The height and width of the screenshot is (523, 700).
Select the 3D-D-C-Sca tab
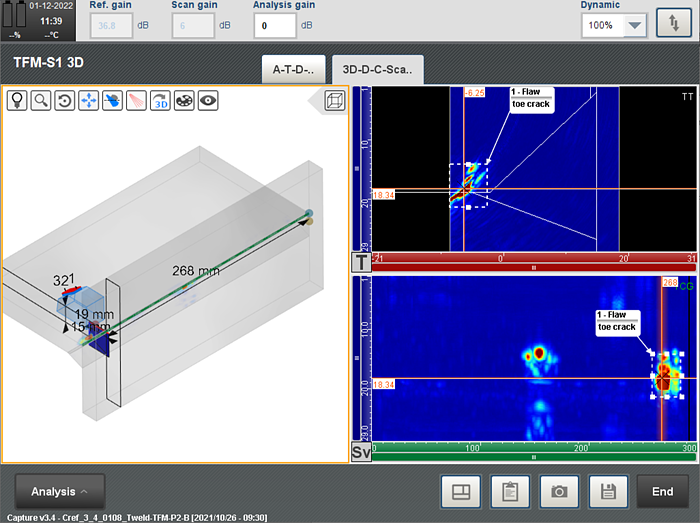tap(377, 69)
